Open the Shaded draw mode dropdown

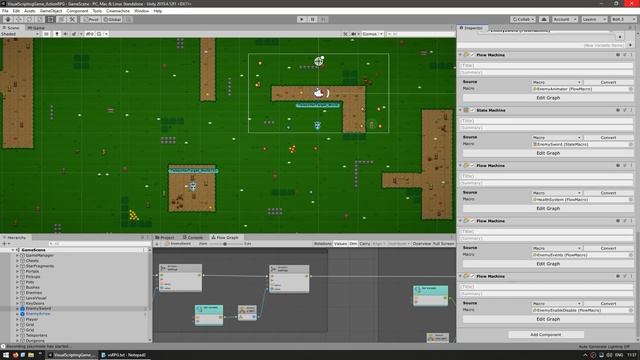coord(20,34)
